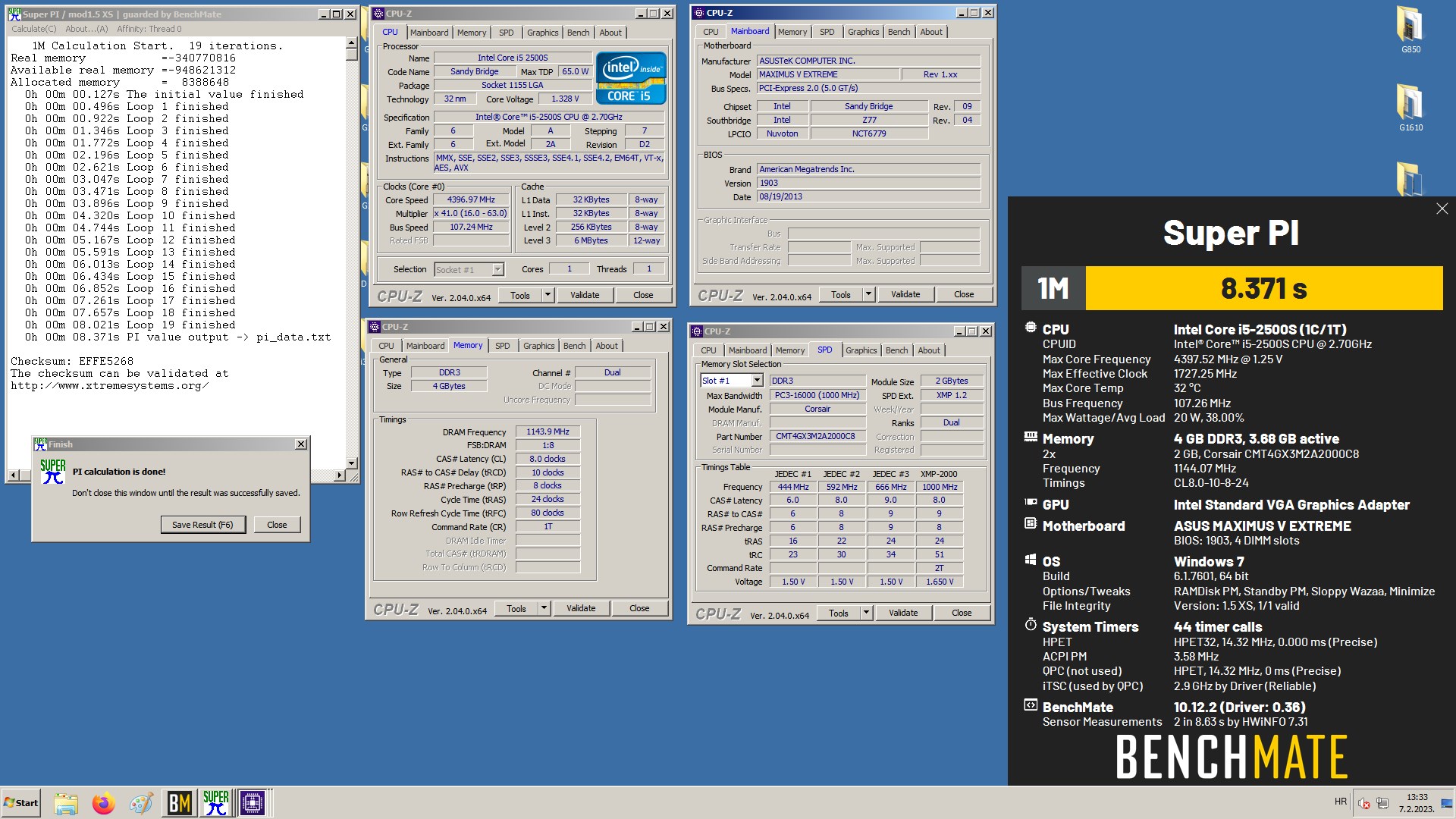This screenshot has height=819, width=1456.
Task: Open Super PI taskbar icon
Action: coord(215,802)
